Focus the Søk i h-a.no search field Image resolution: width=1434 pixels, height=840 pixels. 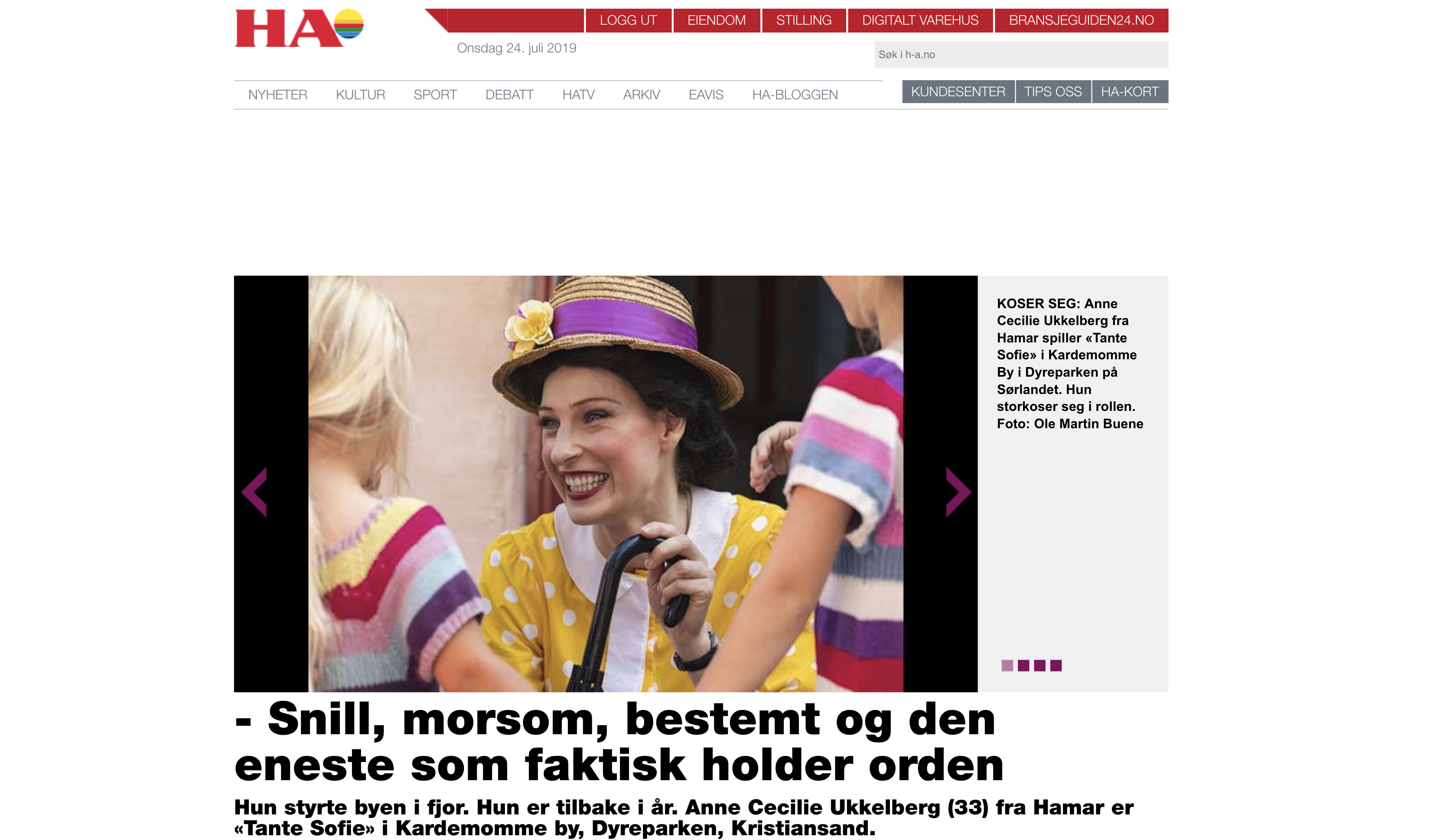click(1021, 55)
